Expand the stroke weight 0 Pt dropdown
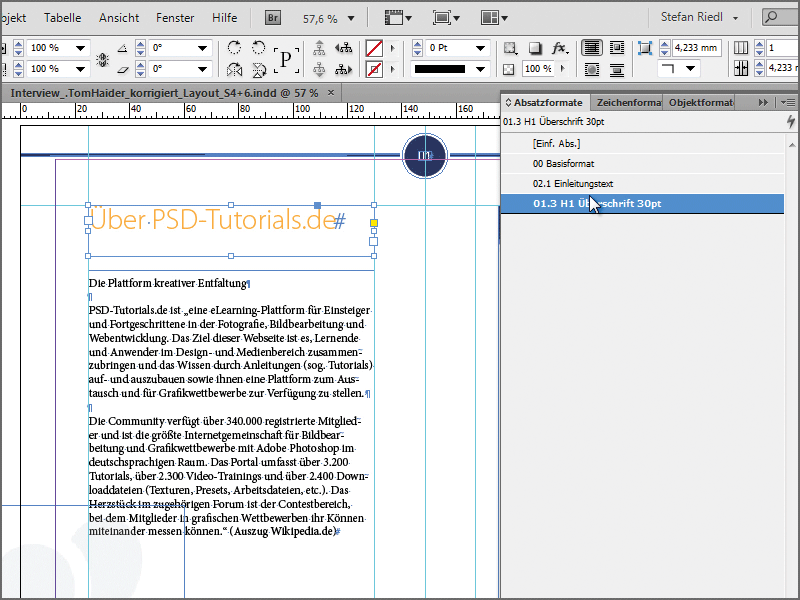The height and width of the screenshot is (600, 800). coord(480,48)
